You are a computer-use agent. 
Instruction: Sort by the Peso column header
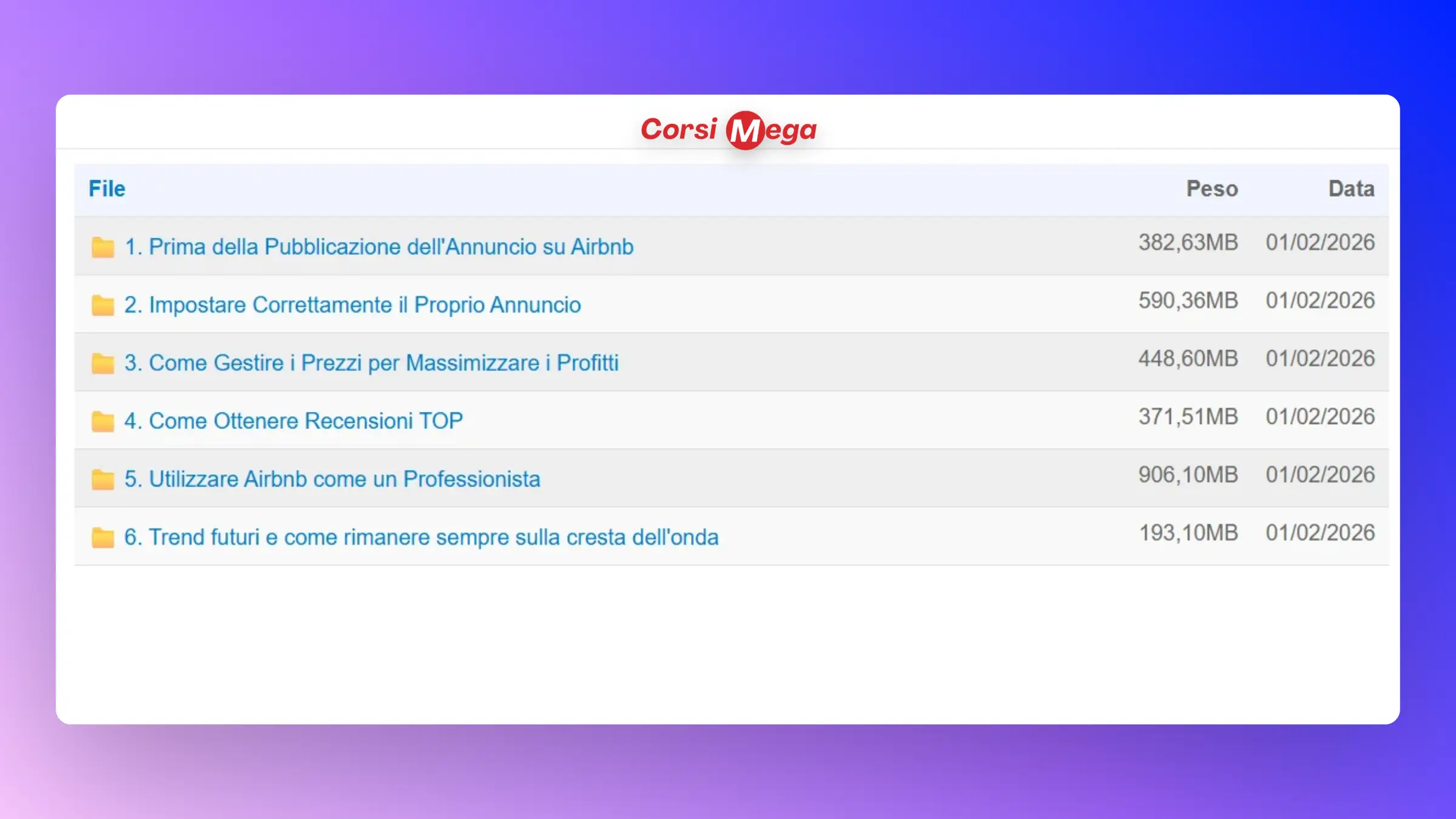tap(1212, 189)
